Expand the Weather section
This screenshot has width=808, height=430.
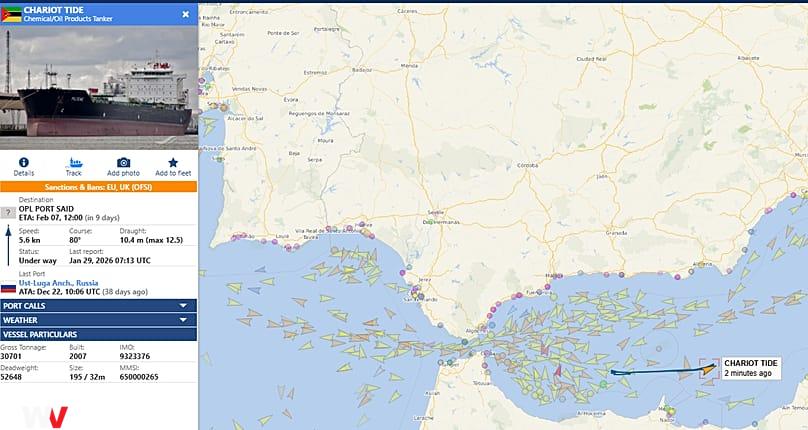coord(98,320)
